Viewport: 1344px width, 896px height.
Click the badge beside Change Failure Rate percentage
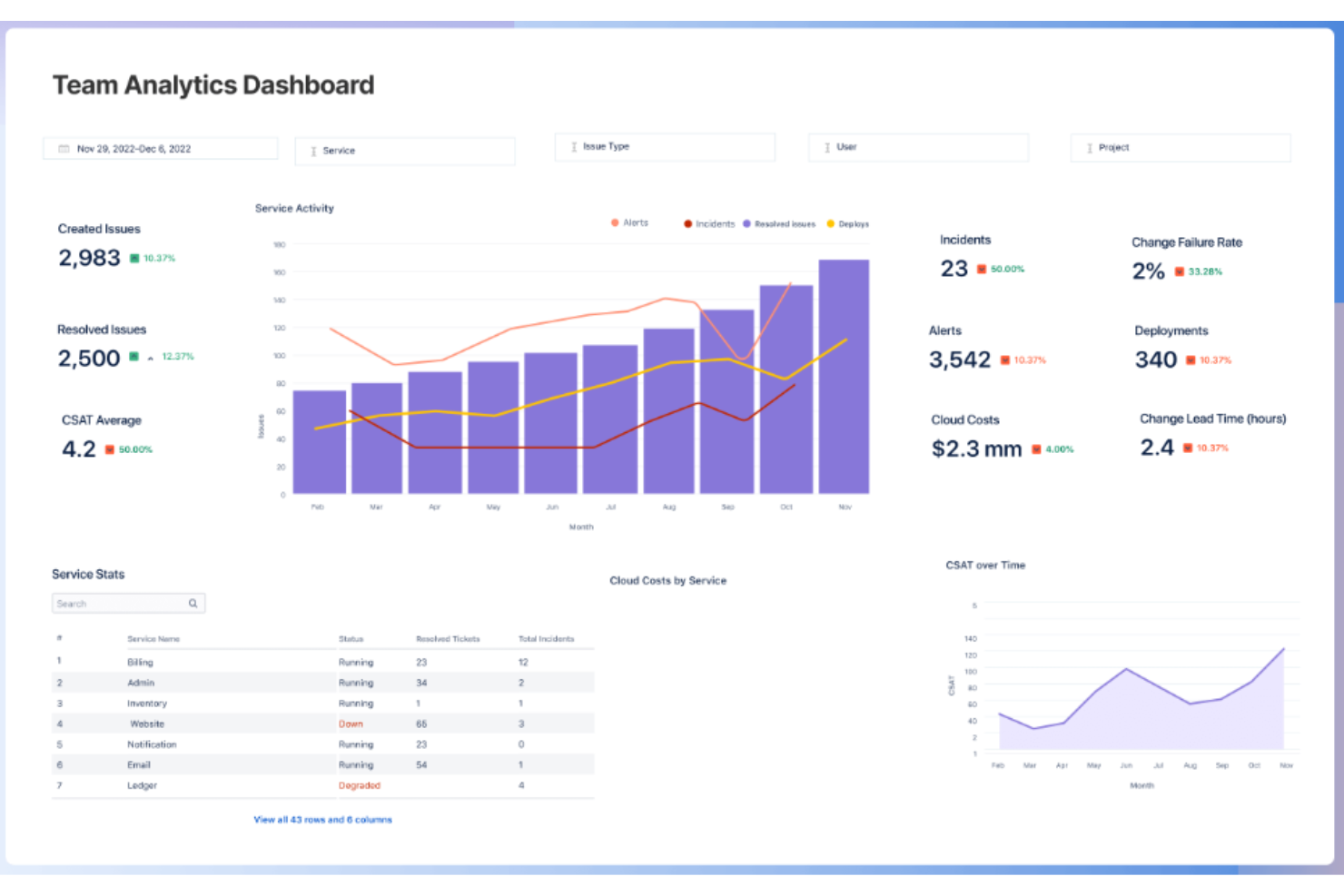(x=1199, y=271)
